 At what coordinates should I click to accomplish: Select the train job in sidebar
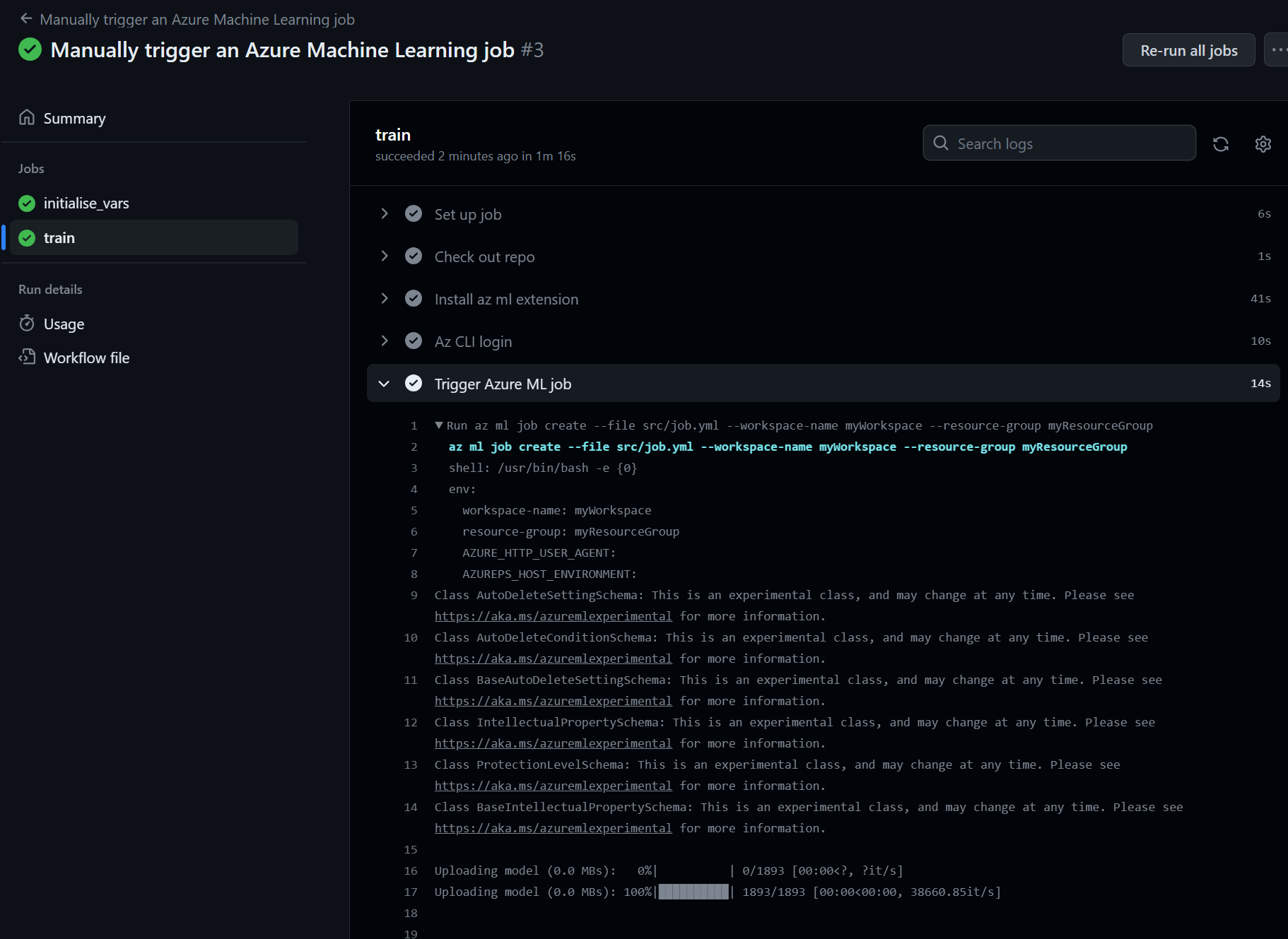(x=59, y=237)
